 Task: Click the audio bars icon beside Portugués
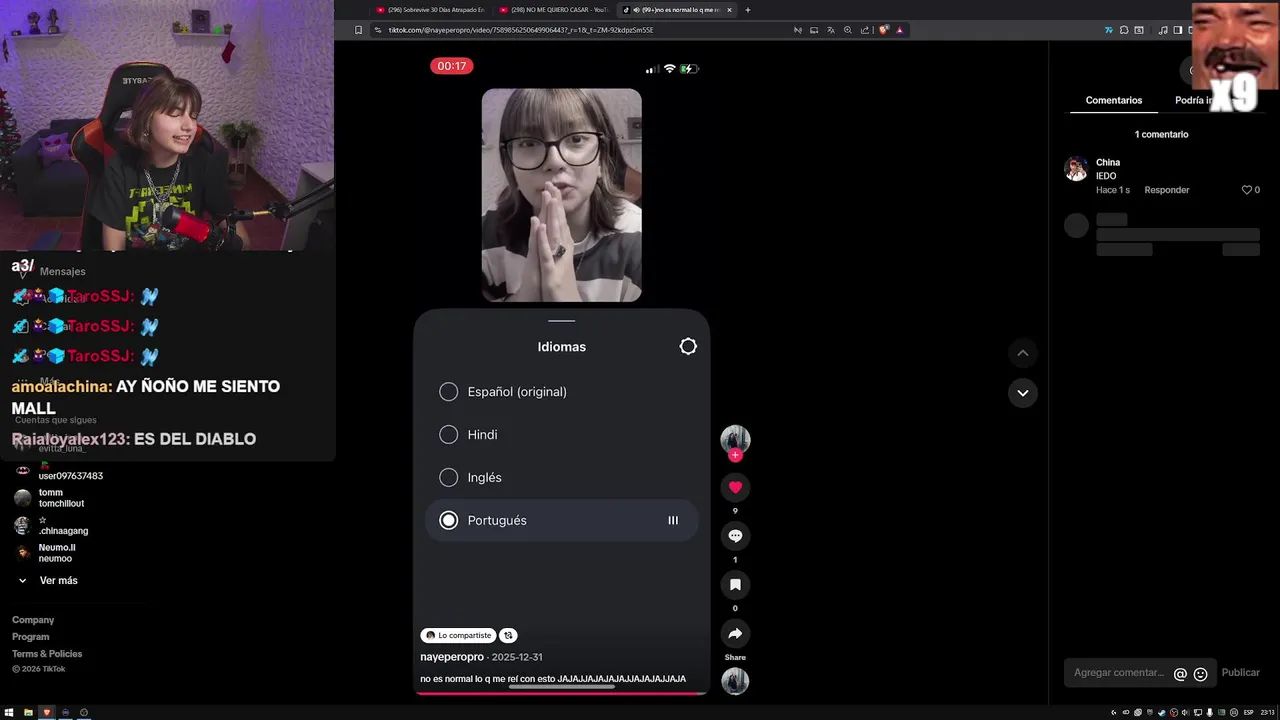click(x=673, y=520)
